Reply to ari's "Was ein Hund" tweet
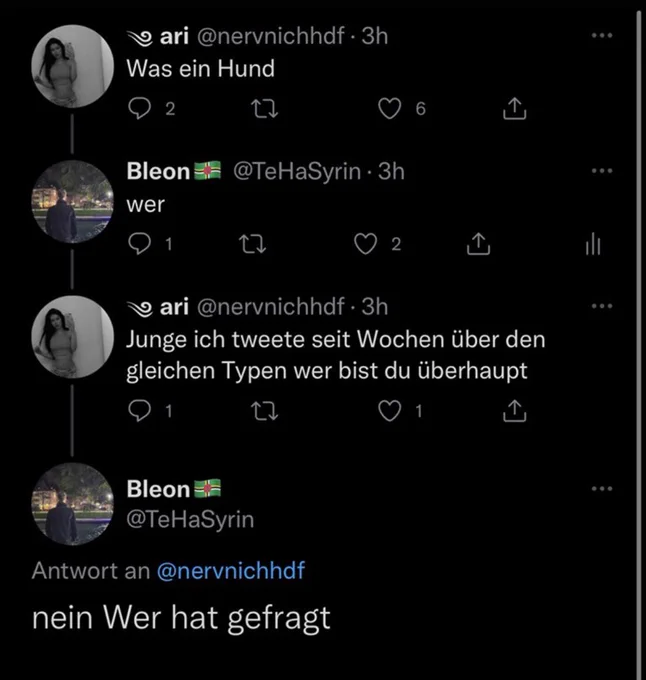Image resolution: width=646 pixels, height=680 pixels. (x=140, y=108)
